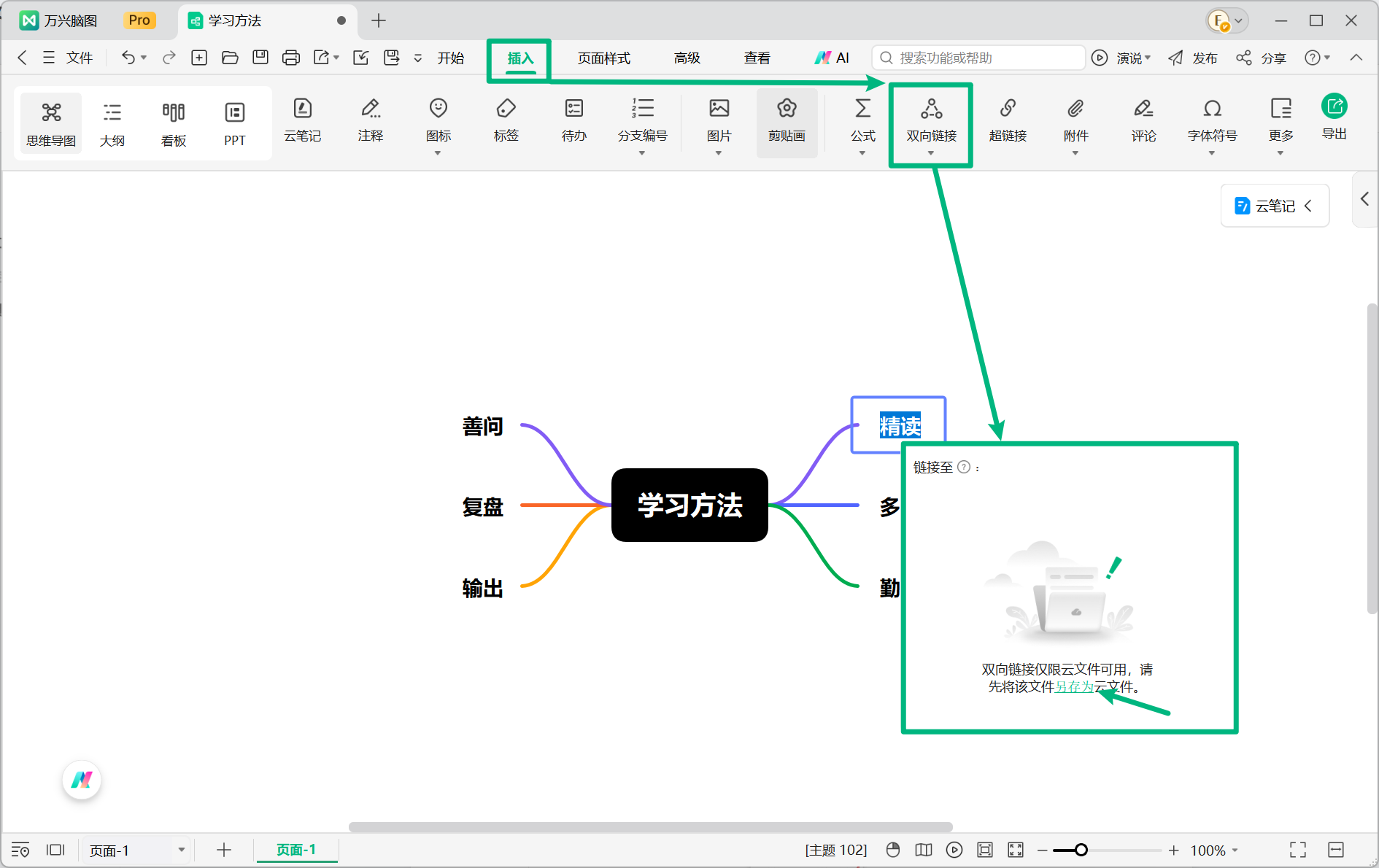The image size is (1379, 868).
Task: Adjust the zoom slider handle
Action: pos(1081,850)
